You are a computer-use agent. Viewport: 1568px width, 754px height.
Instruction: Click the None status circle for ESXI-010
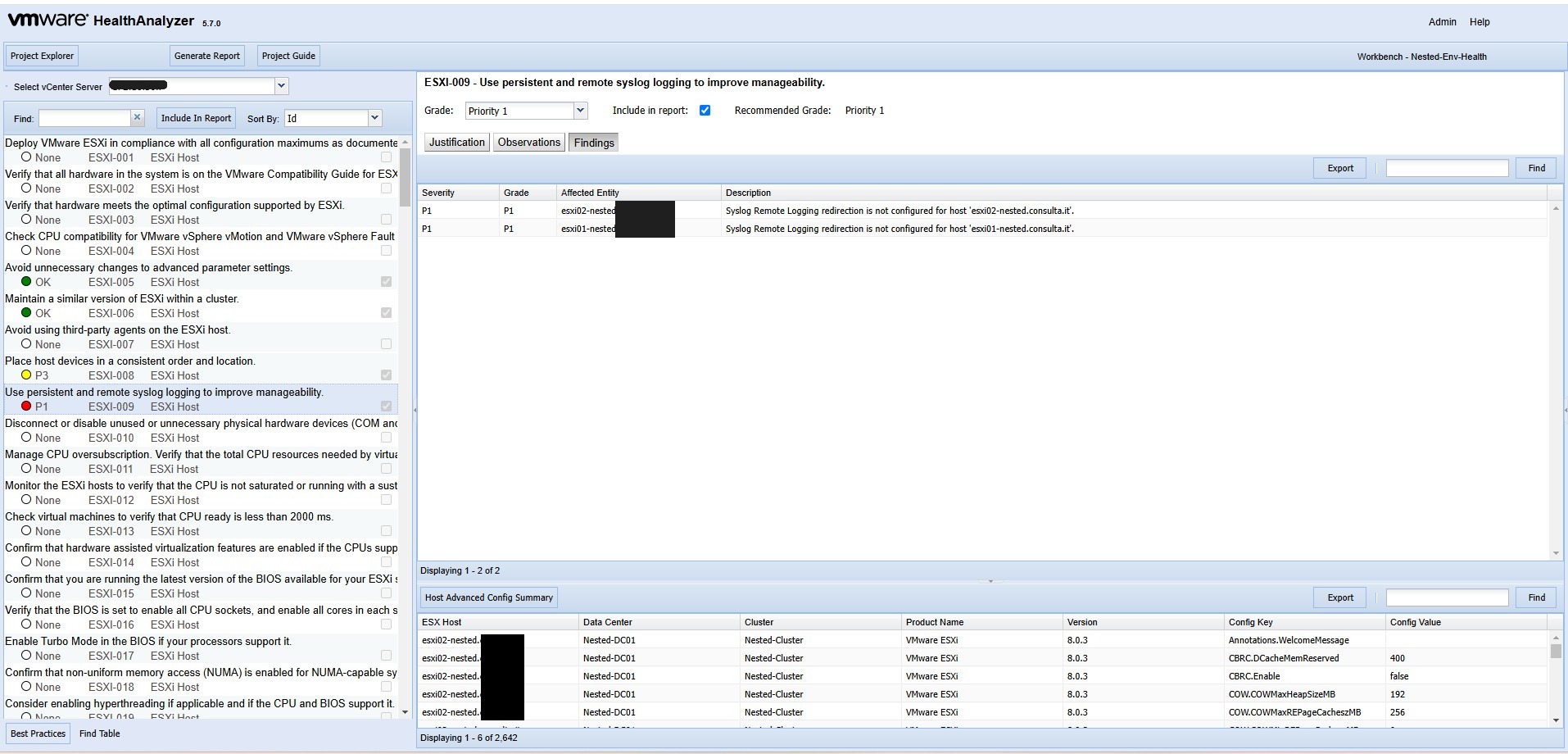[x=26, y=438]
